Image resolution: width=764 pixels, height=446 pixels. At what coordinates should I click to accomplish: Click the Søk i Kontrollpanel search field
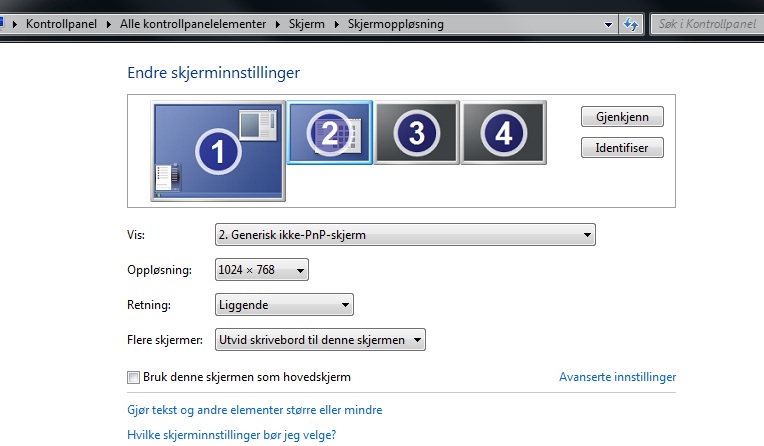tap(707, 24)
